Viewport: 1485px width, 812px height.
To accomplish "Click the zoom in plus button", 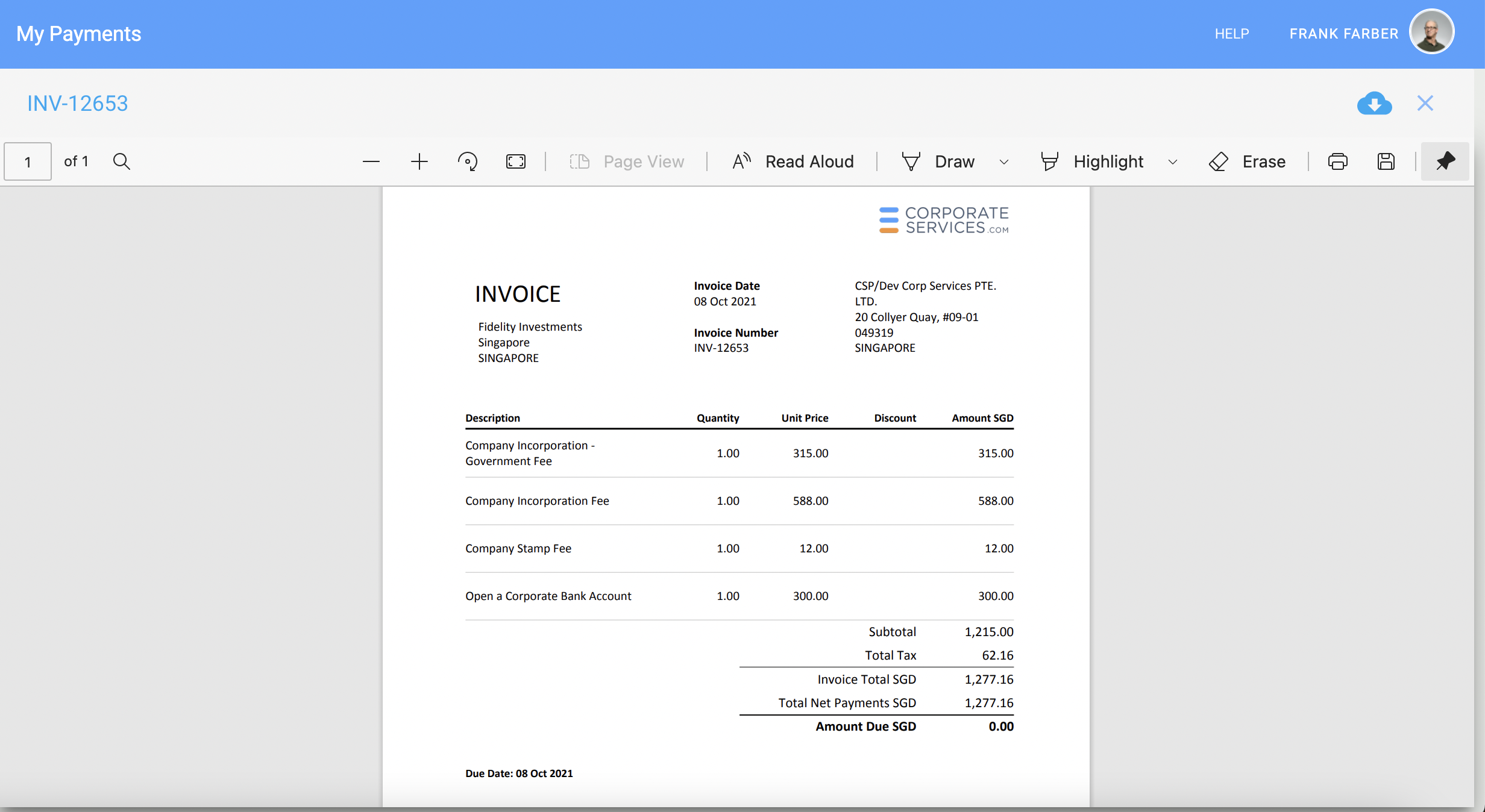I will pyautogui.click(x=418, y=161).
